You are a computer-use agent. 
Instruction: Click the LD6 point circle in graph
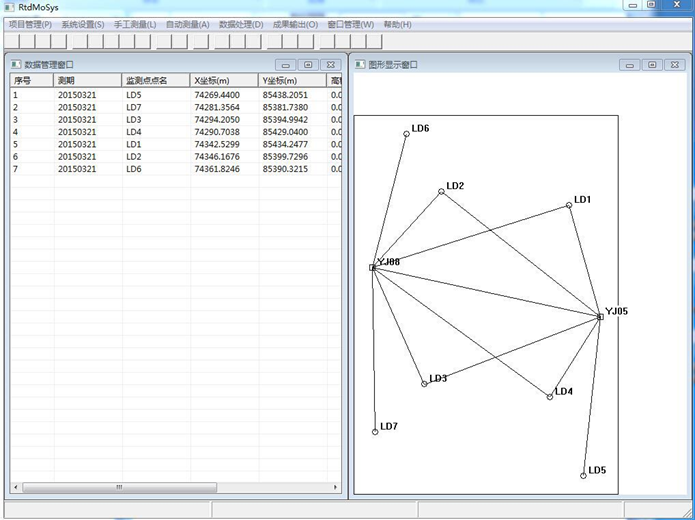pos(407,133)
